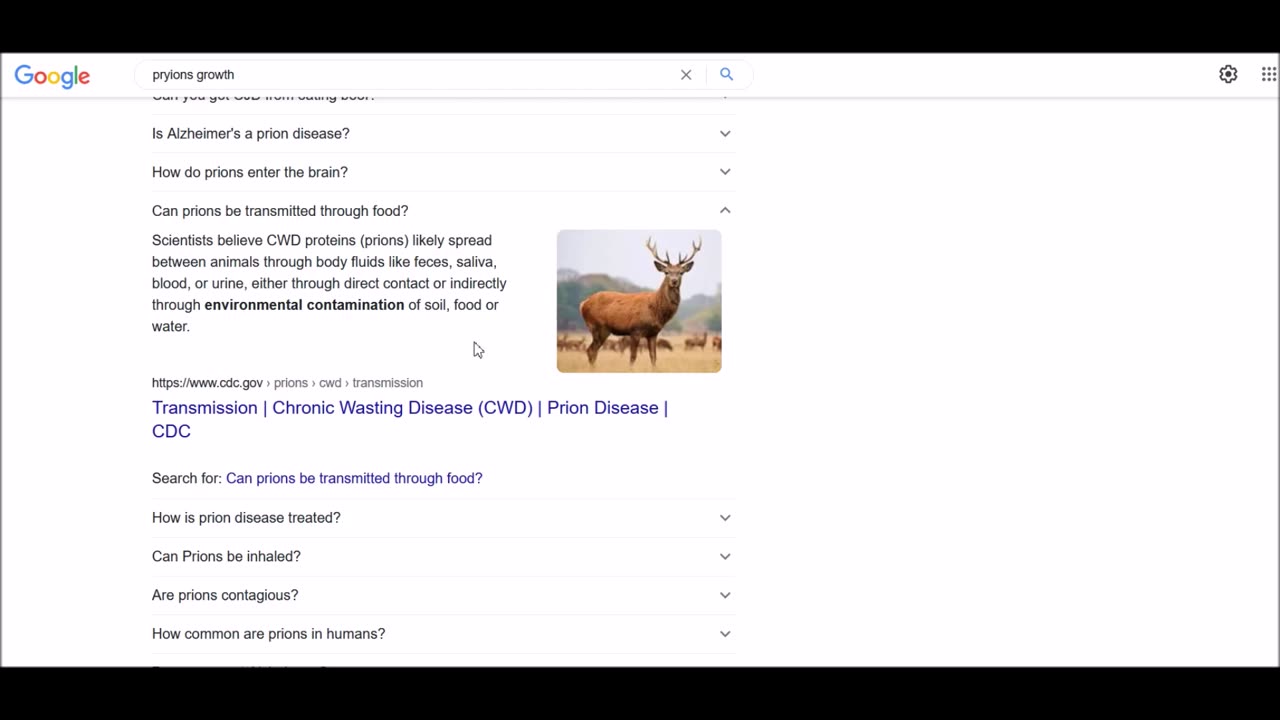
Task: Expand 'Is Alzheimer's a prion disease?' chevron
Action: (725, 133)
